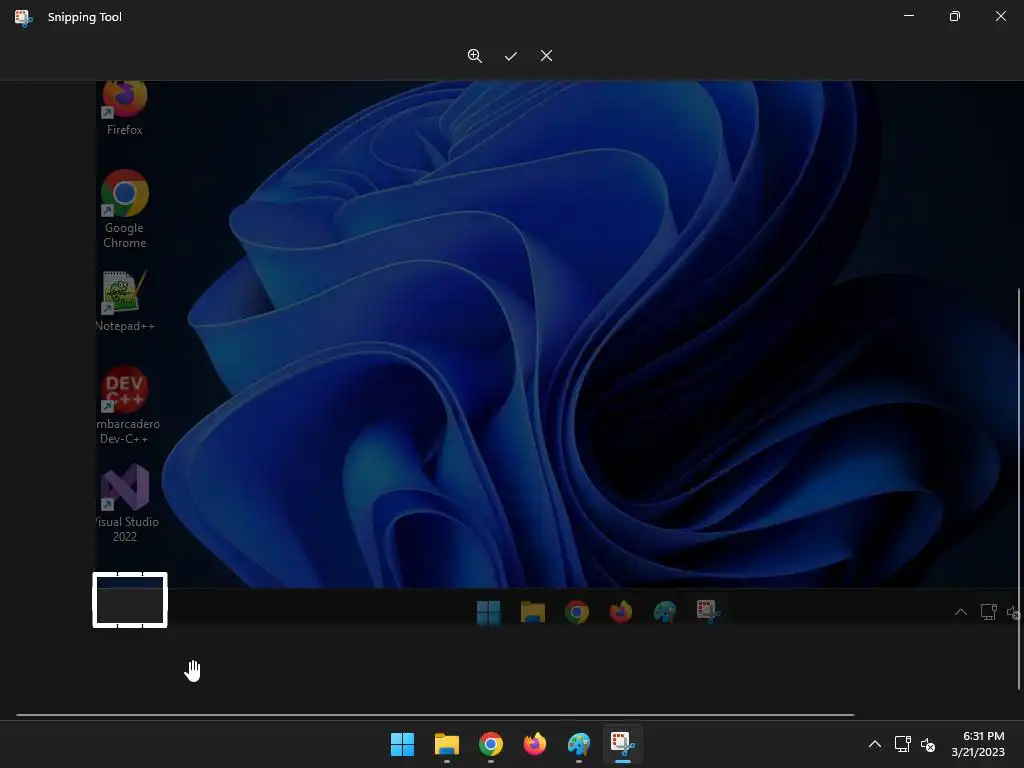Click the Firefox shortcut in the captured desktop
The width and height of the screenshot is (1024, 768).
[125, 108]
